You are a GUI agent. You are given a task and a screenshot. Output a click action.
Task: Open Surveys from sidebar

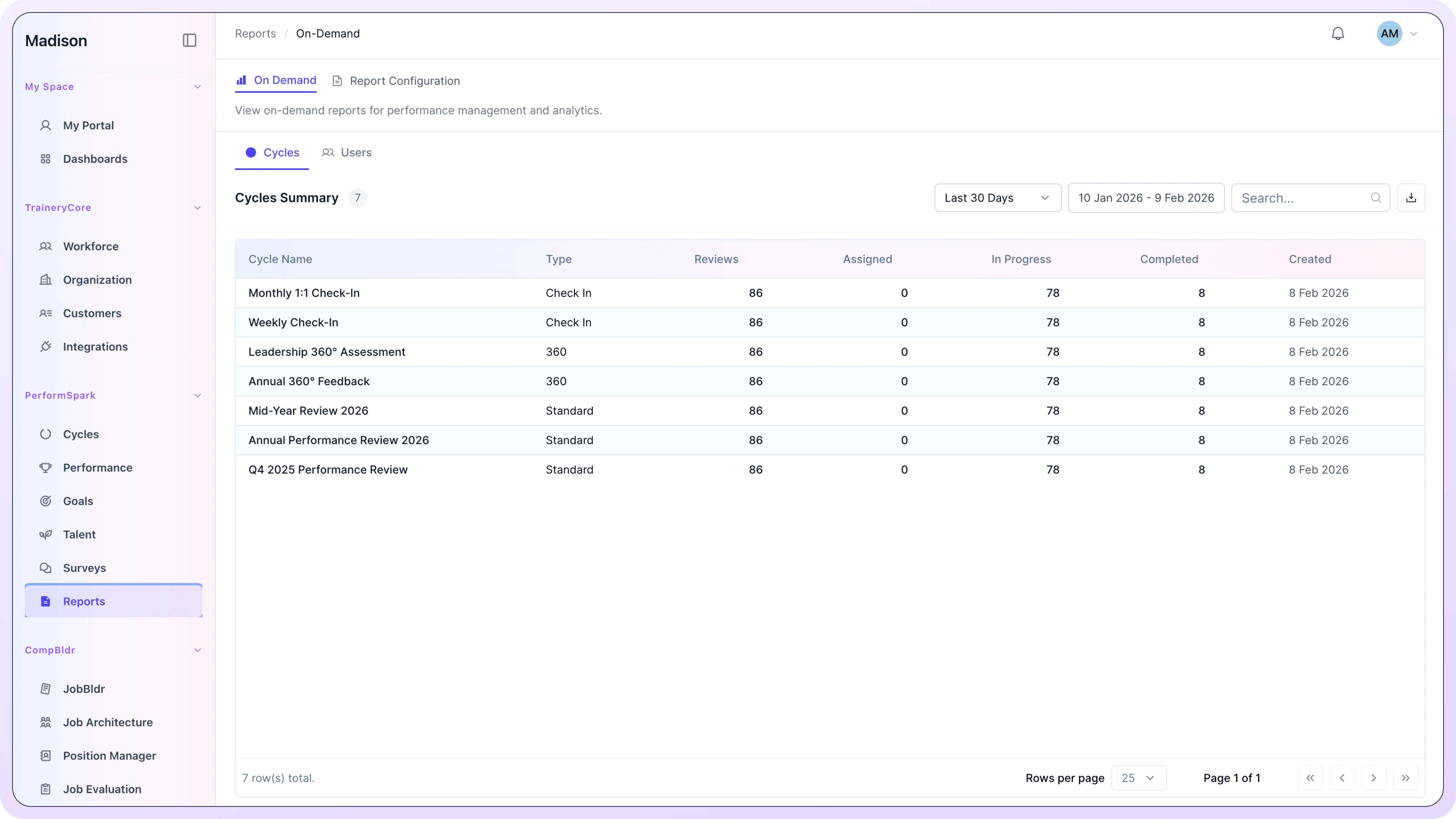84,568
